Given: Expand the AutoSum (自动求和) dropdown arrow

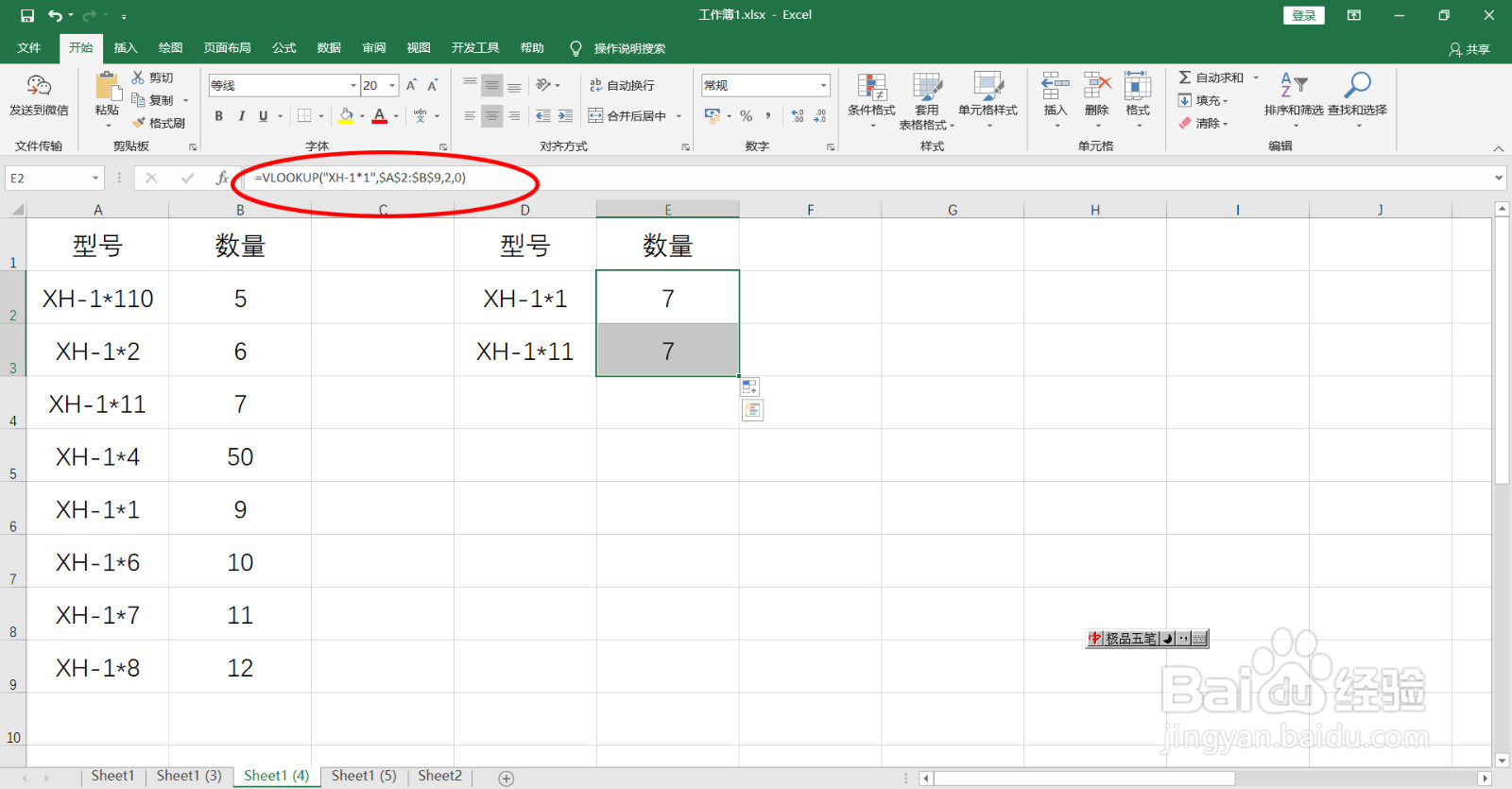Looking at the screenshot, I should (x=1256, y=77).
